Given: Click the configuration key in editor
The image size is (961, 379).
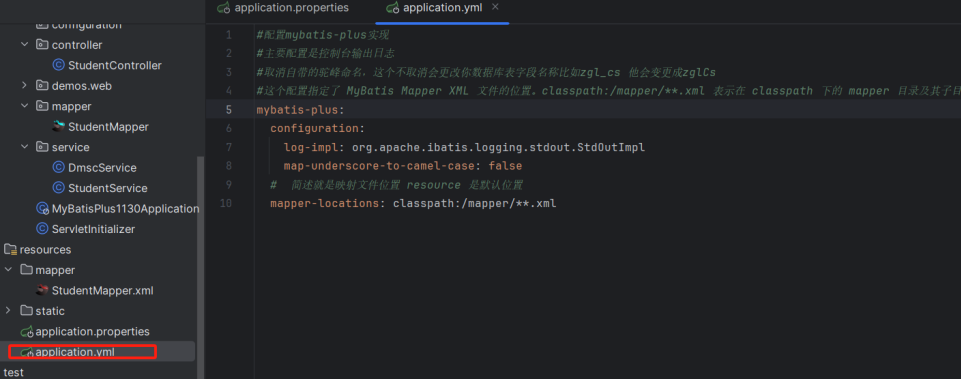Looking at the screenshot, I should pos(314,129).
